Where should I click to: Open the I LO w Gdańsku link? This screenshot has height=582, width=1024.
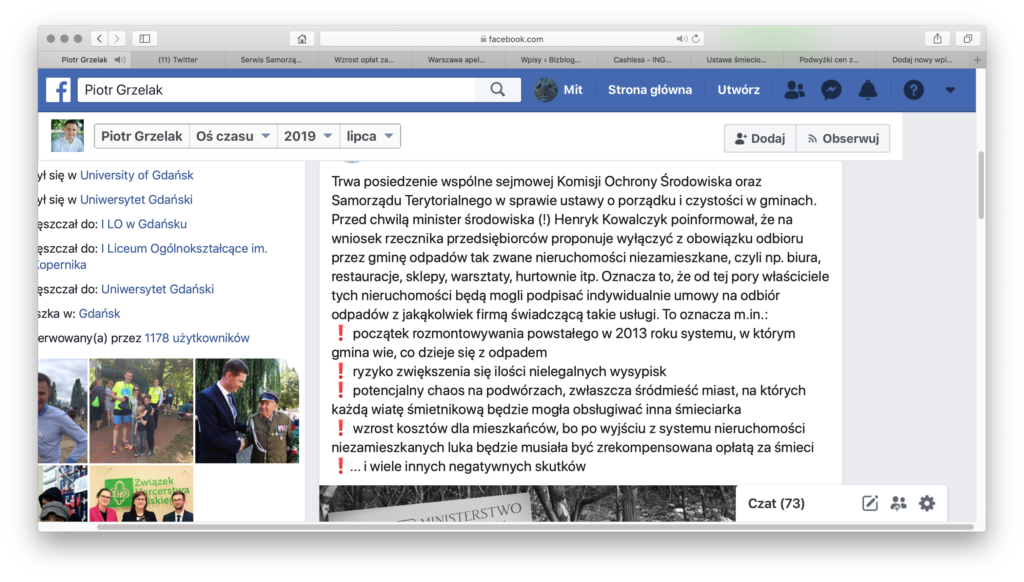144,224
